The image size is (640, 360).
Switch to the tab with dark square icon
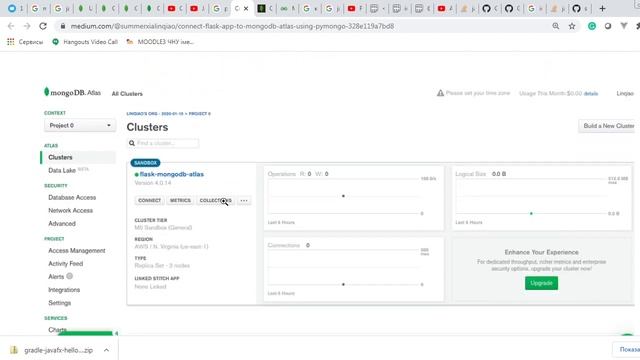[261, 8]
